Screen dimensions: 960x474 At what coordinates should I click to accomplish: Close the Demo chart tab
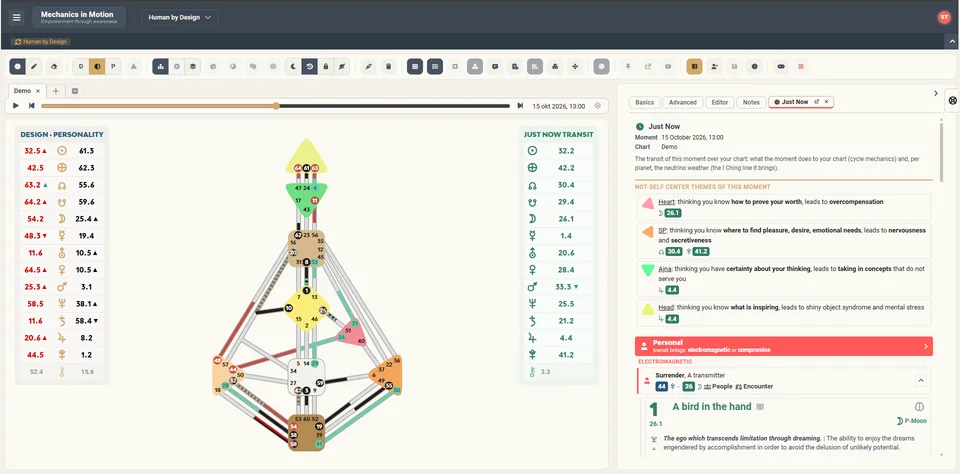coord(38,91)
